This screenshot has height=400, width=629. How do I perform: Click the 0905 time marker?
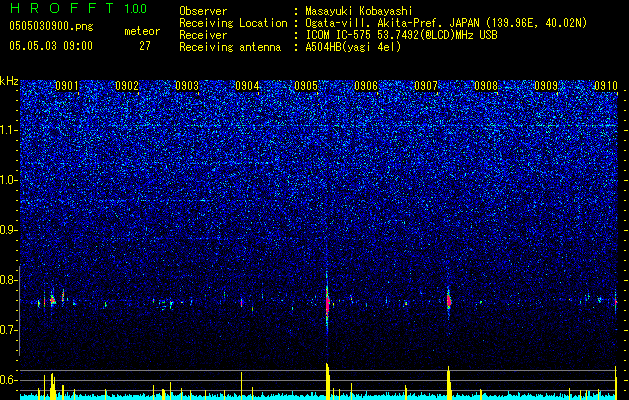click(306, 86)
